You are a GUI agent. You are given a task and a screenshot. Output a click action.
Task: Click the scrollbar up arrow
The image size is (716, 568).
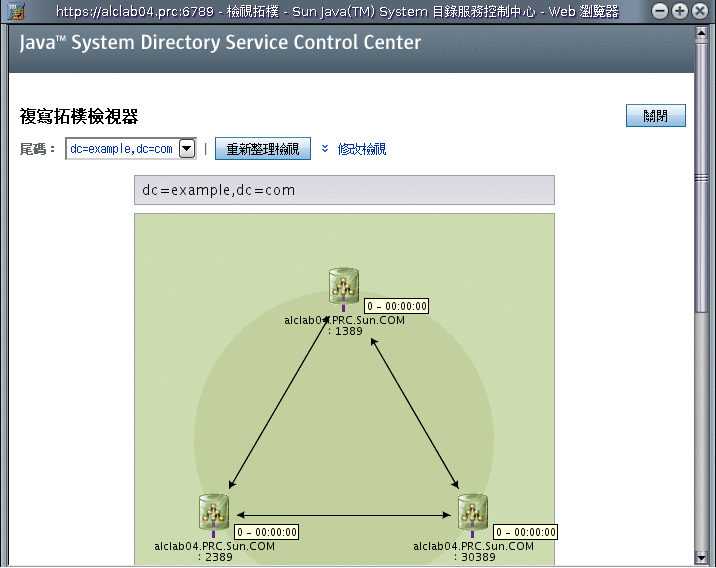[x=701, y=33]
